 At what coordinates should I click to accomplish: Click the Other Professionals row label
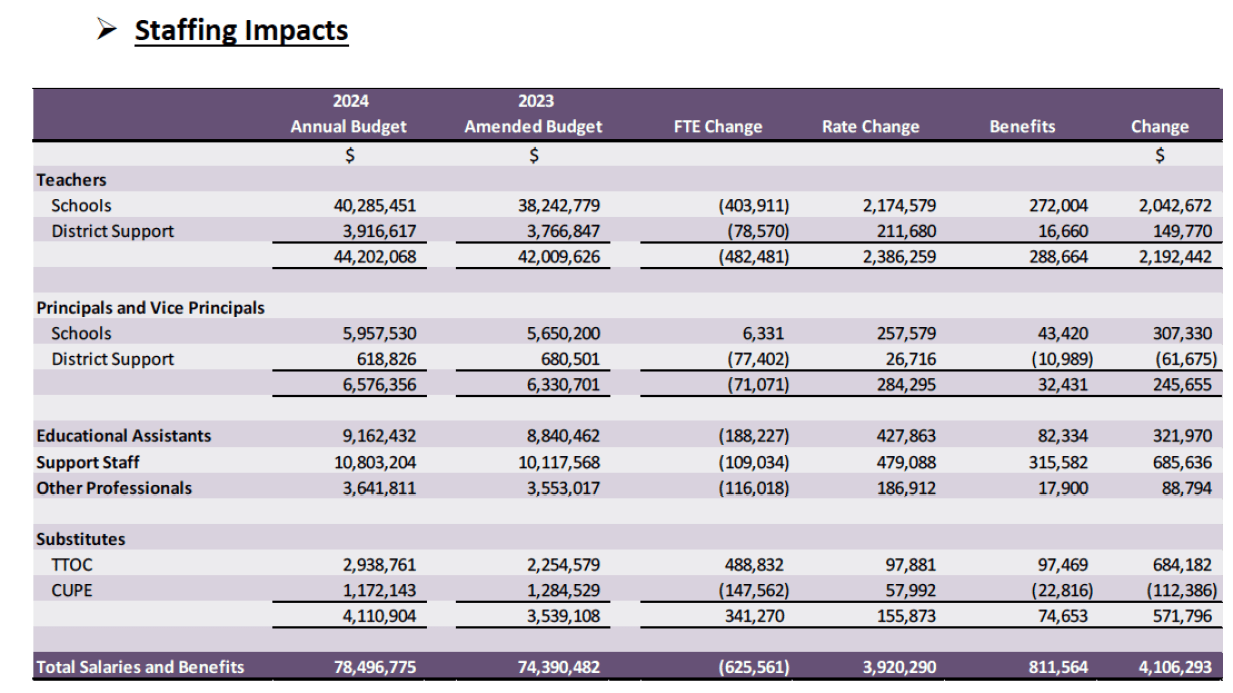(x=114, y=488)
